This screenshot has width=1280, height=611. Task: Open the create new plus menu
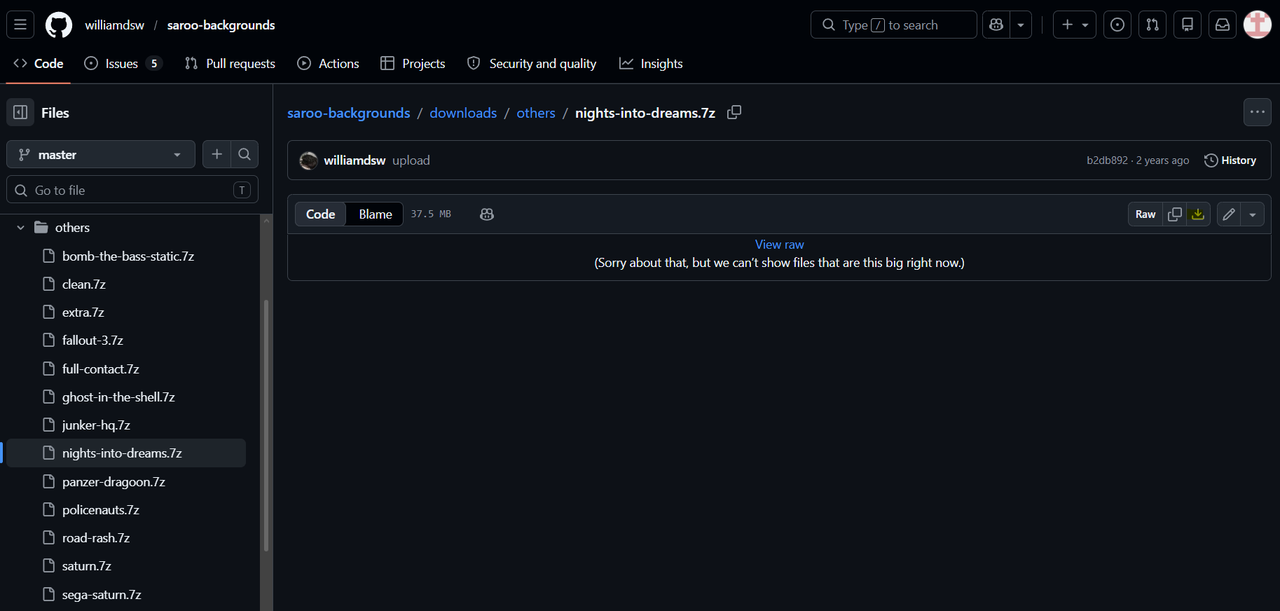click(x=1075, y=25)
